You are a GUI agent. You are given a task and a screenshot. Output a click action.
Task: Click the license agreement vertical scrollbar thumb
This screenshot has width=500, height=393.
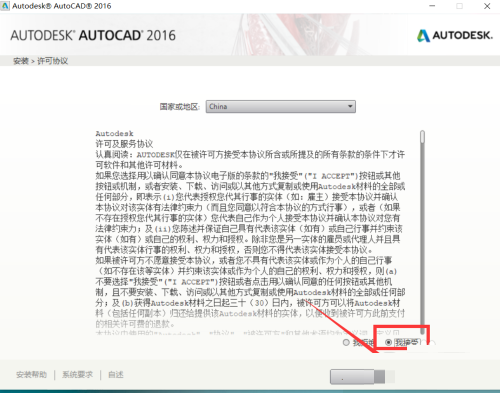point(422,137)
